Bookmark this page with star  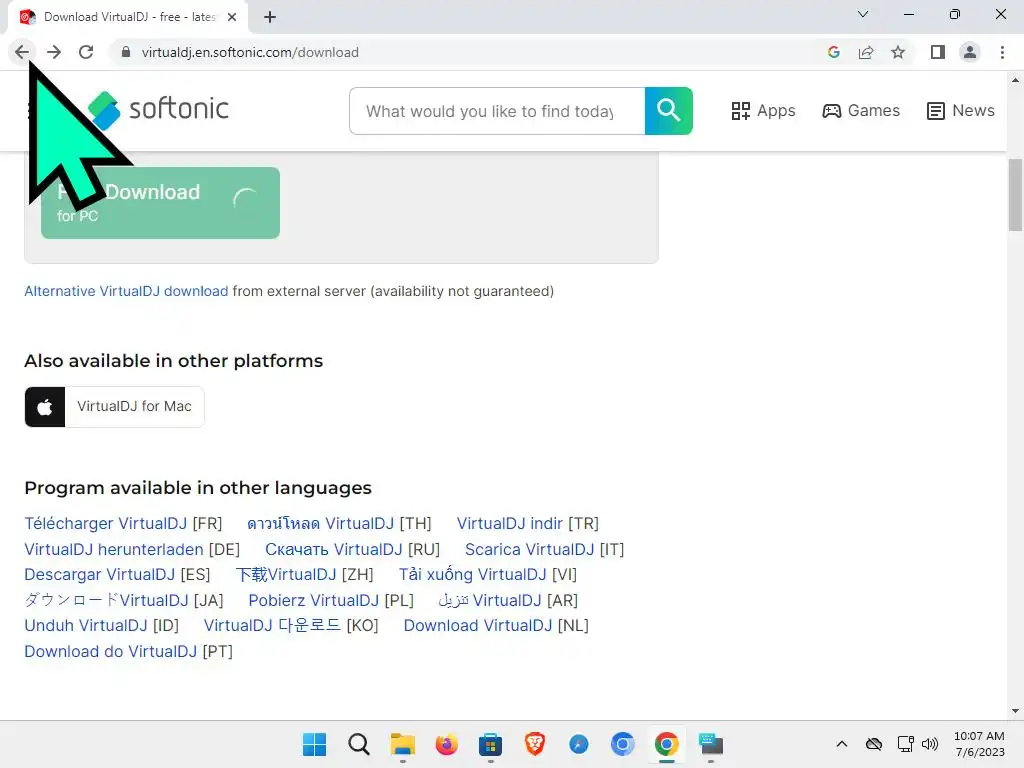click(x=898, y=52)
